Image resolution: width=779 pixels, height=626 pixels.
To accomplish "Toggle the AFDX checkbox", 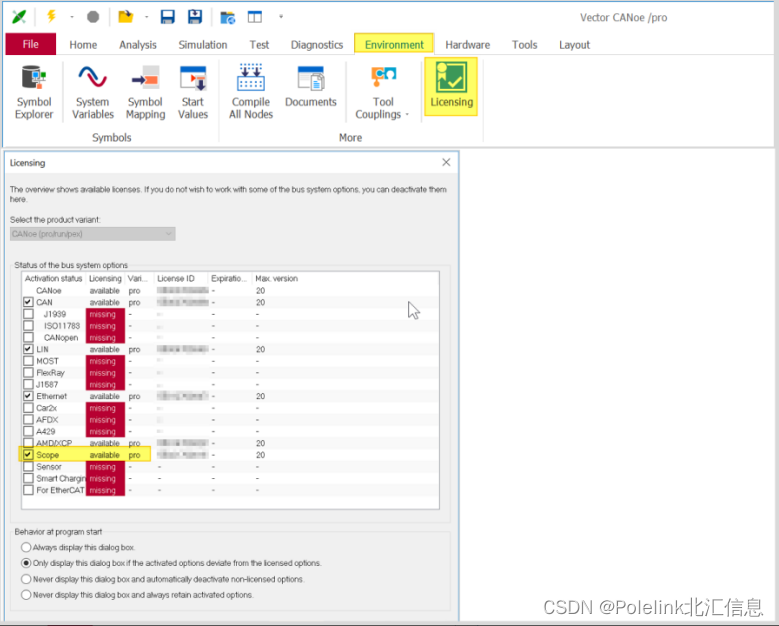I will (x=28, y=419).
